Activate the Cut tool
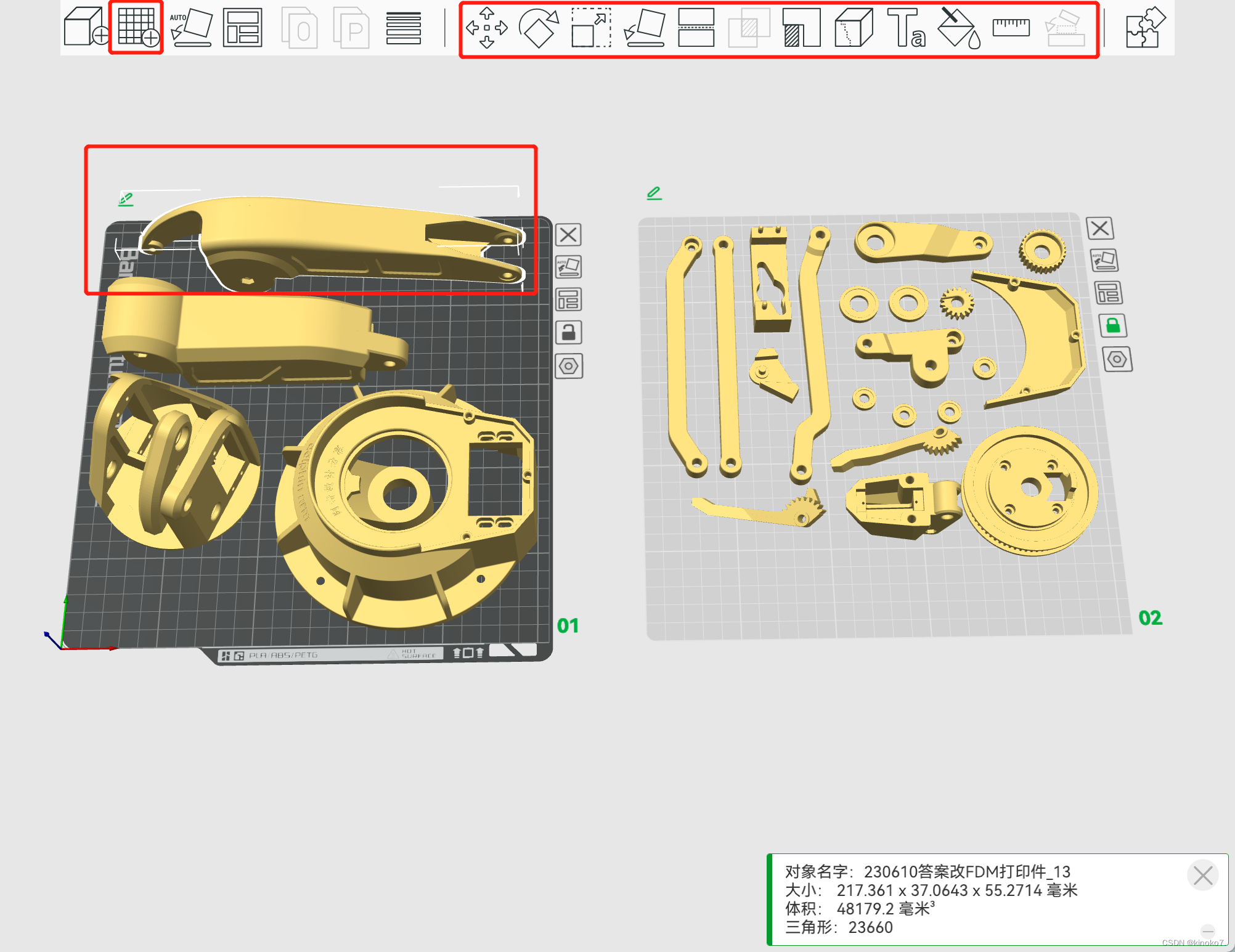Viewport: 1235px width, 952px height. [x=696, y=28]
